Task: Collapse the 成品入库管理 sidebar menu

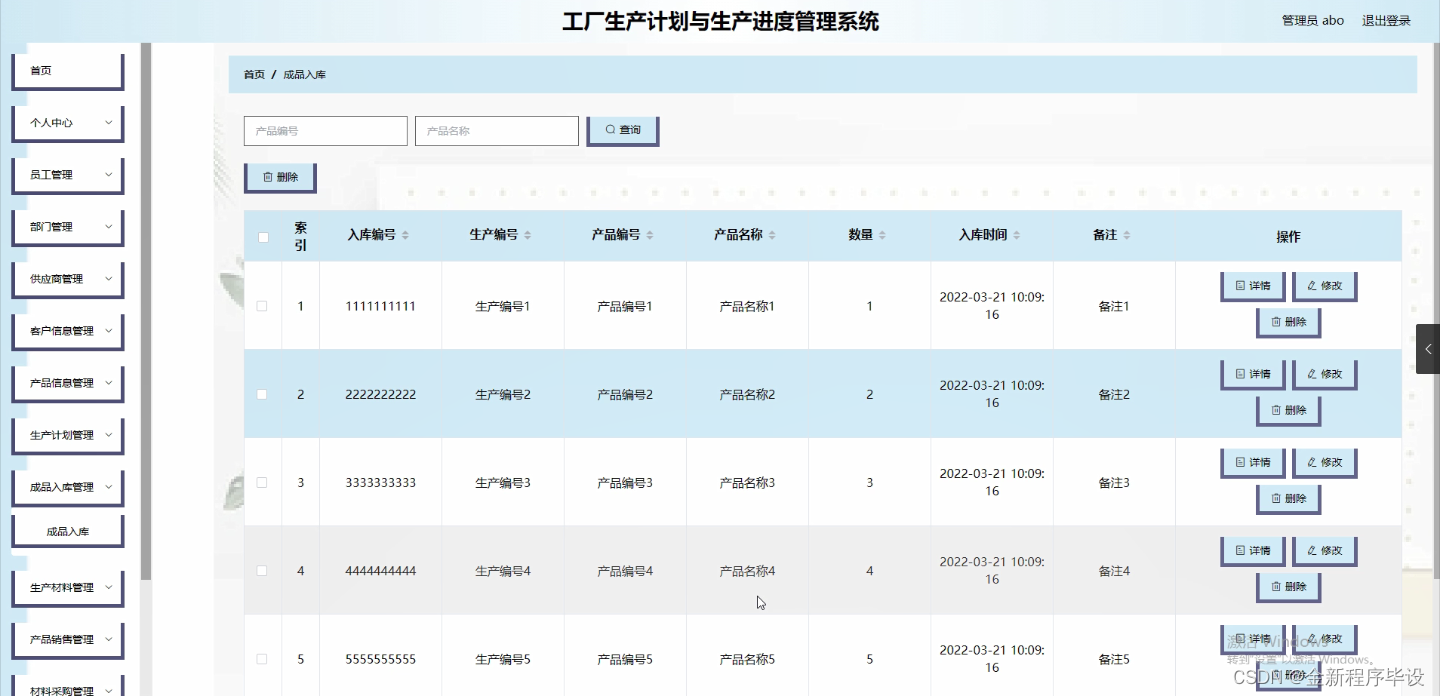Action: [67, 487]
